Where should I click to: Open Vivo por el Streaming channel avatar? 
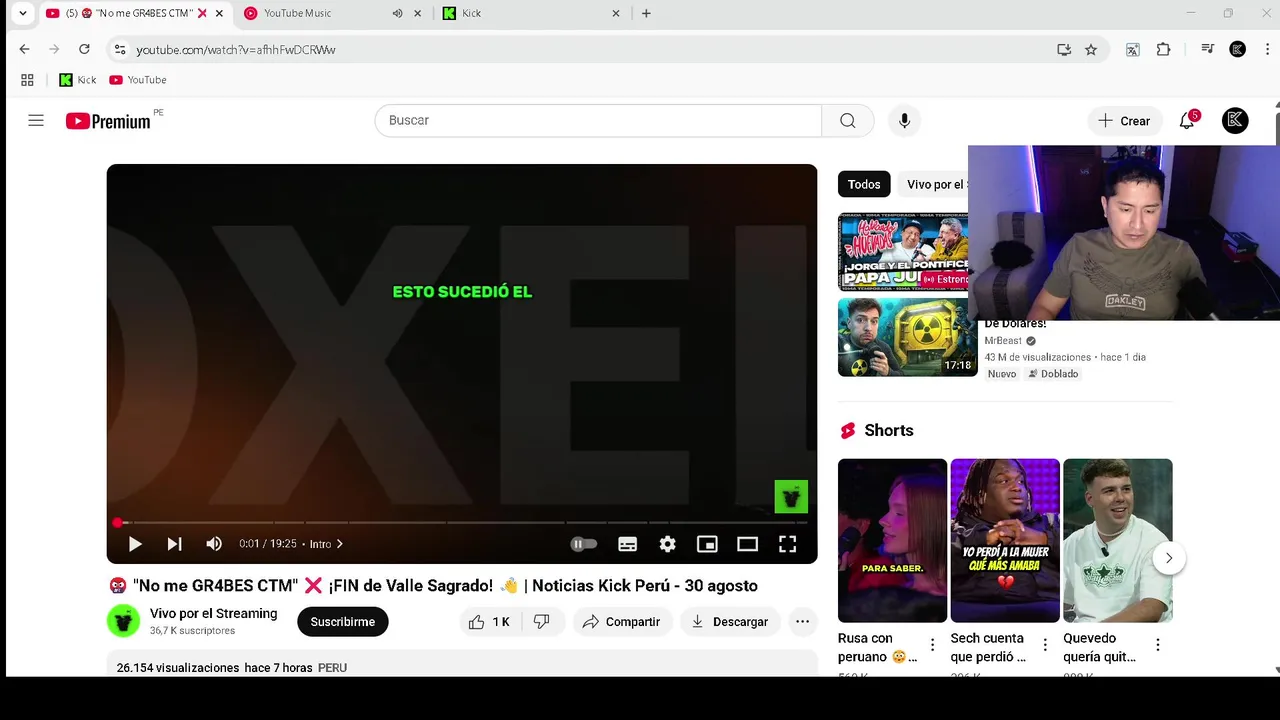[124, 621]
